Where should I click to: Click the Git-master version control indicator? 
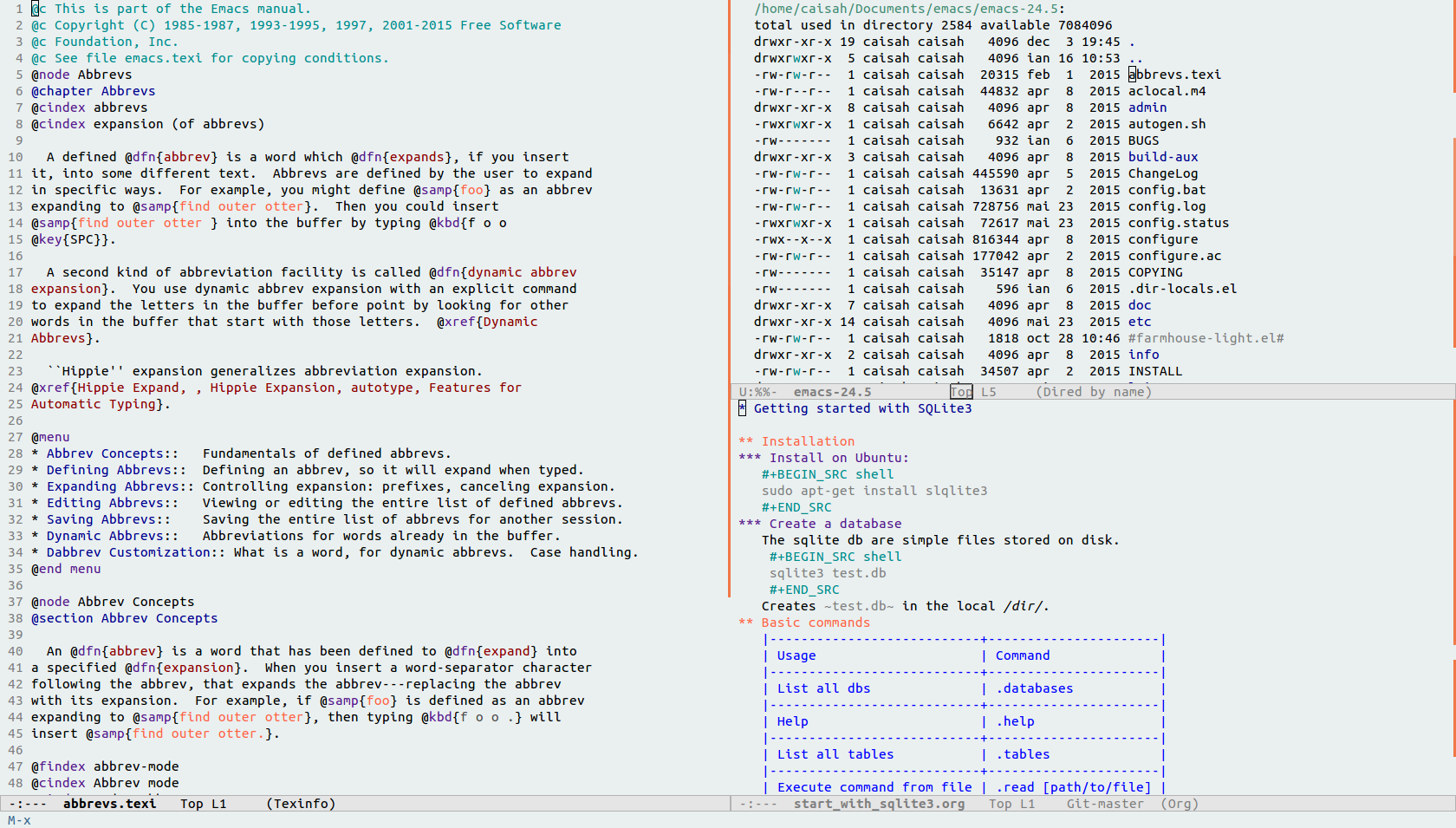pos(1105,804)
